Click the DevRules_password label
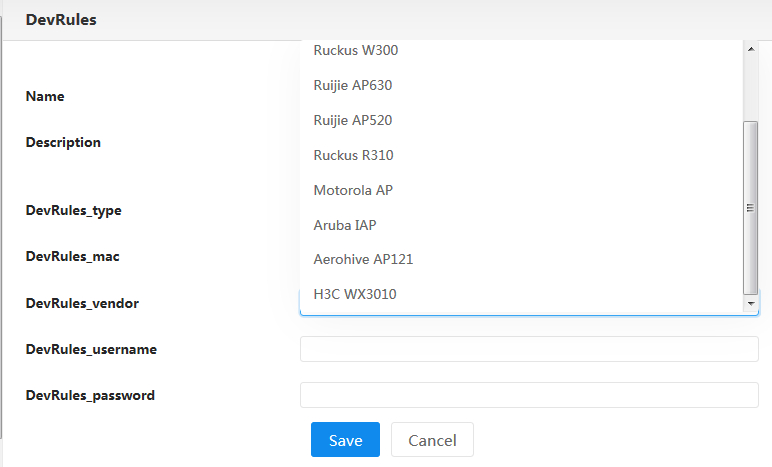 [x=90, y=396]
